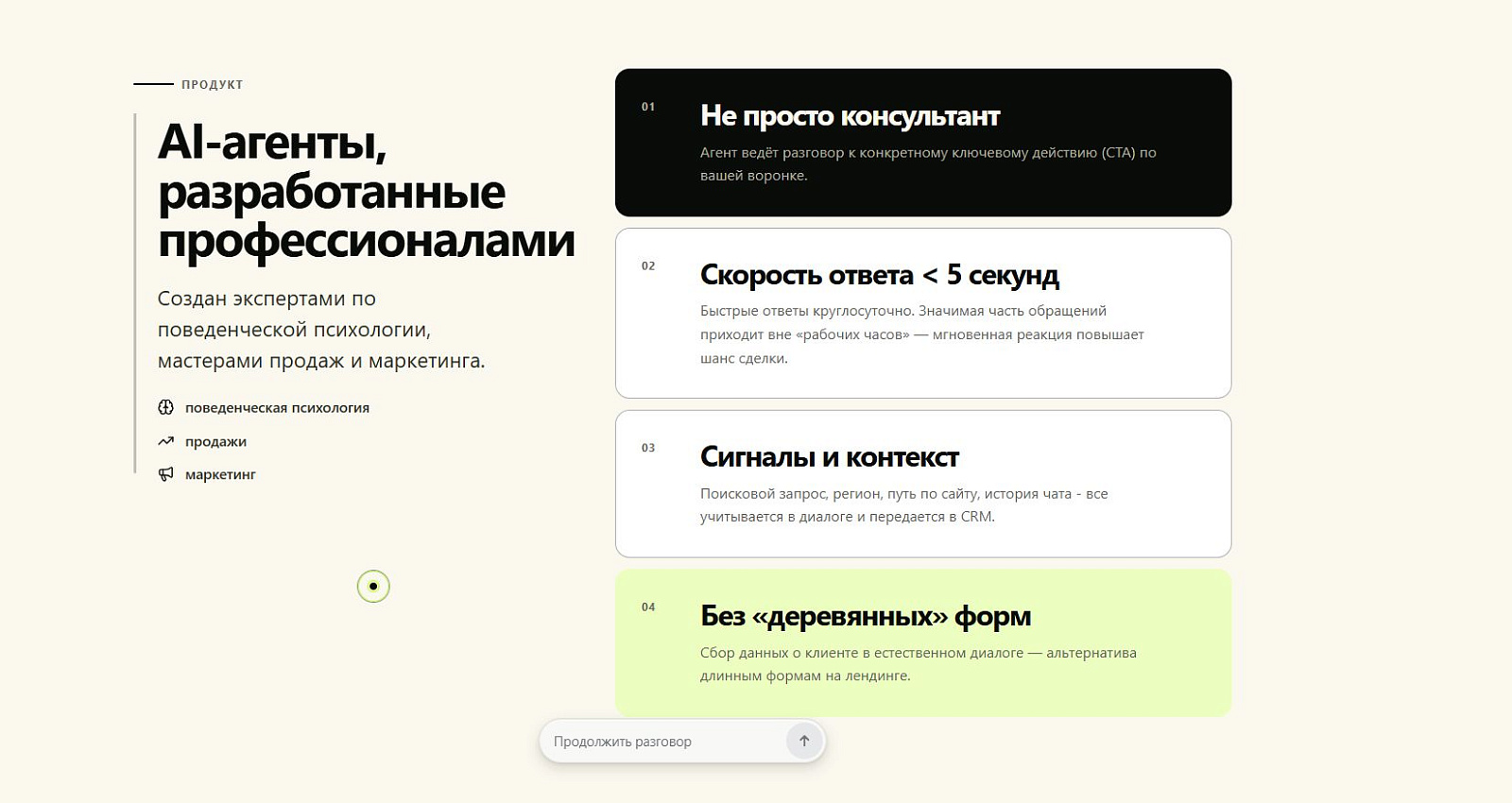
Task: Click the paragraph Создан экспертами по поведенческой психологии
Action: (321, 330)
